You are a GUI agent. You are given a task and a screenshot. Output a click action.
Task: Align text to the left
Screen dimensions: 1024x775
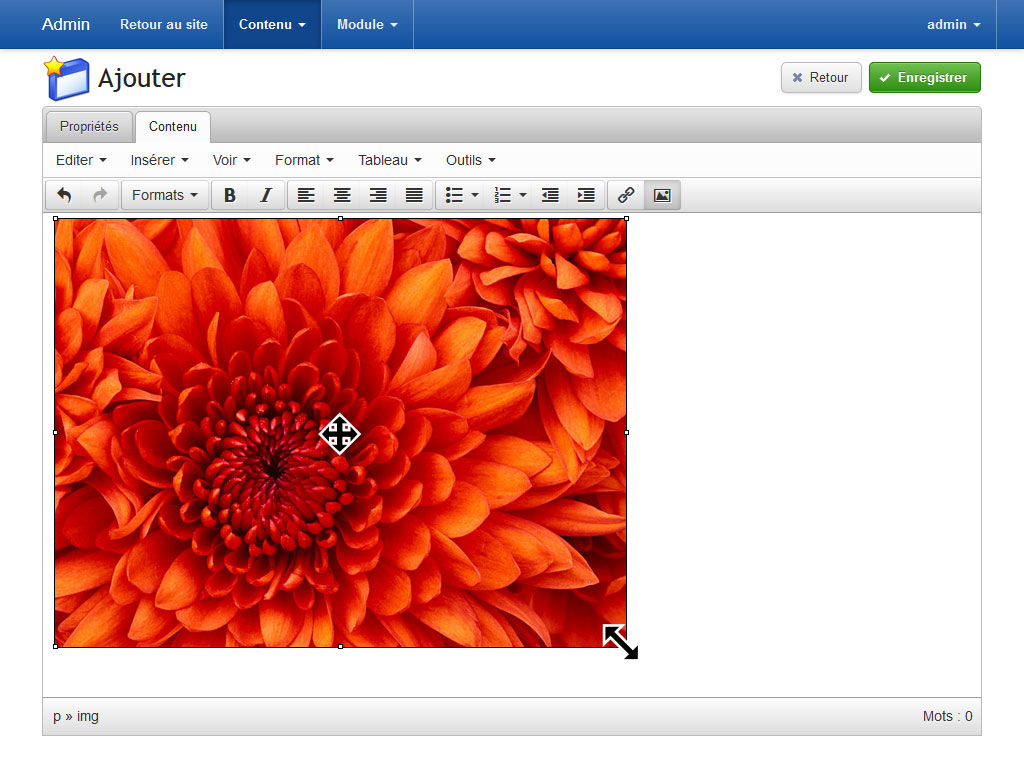pyautogui.click(x=306, y=195)
